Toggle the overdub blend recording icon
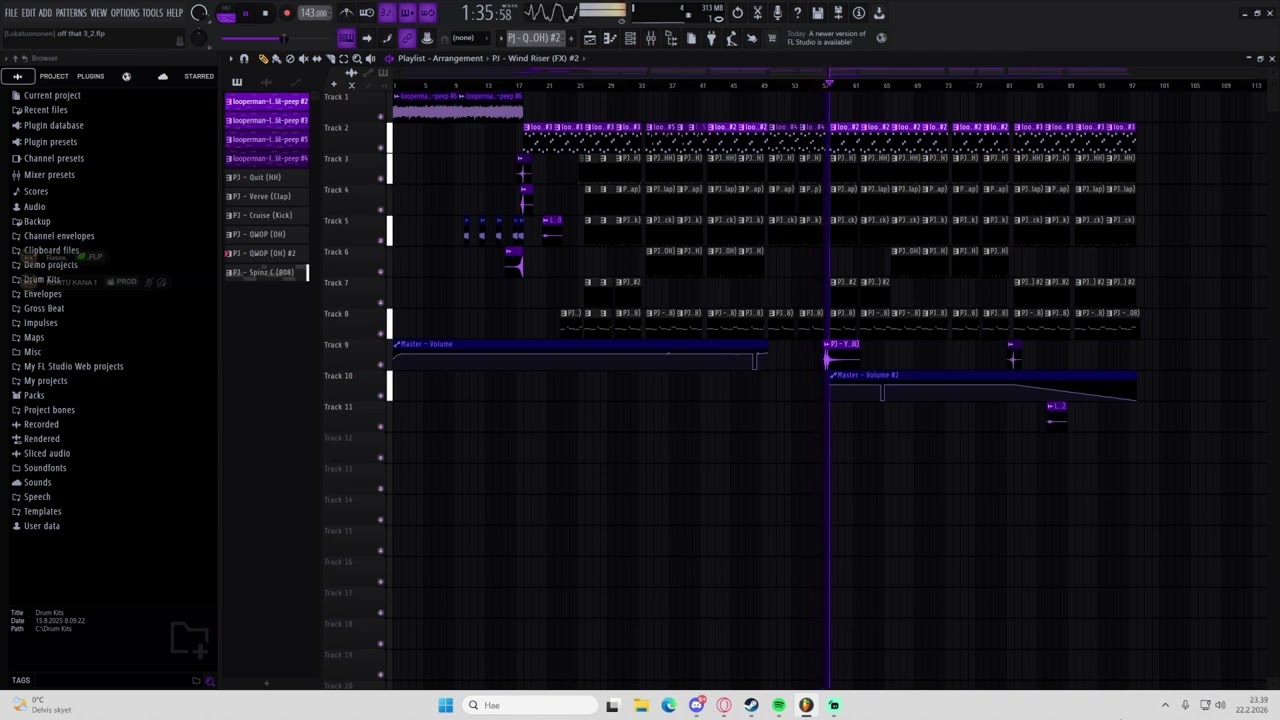The image size is (1280, 720). (x=407, y=13)
